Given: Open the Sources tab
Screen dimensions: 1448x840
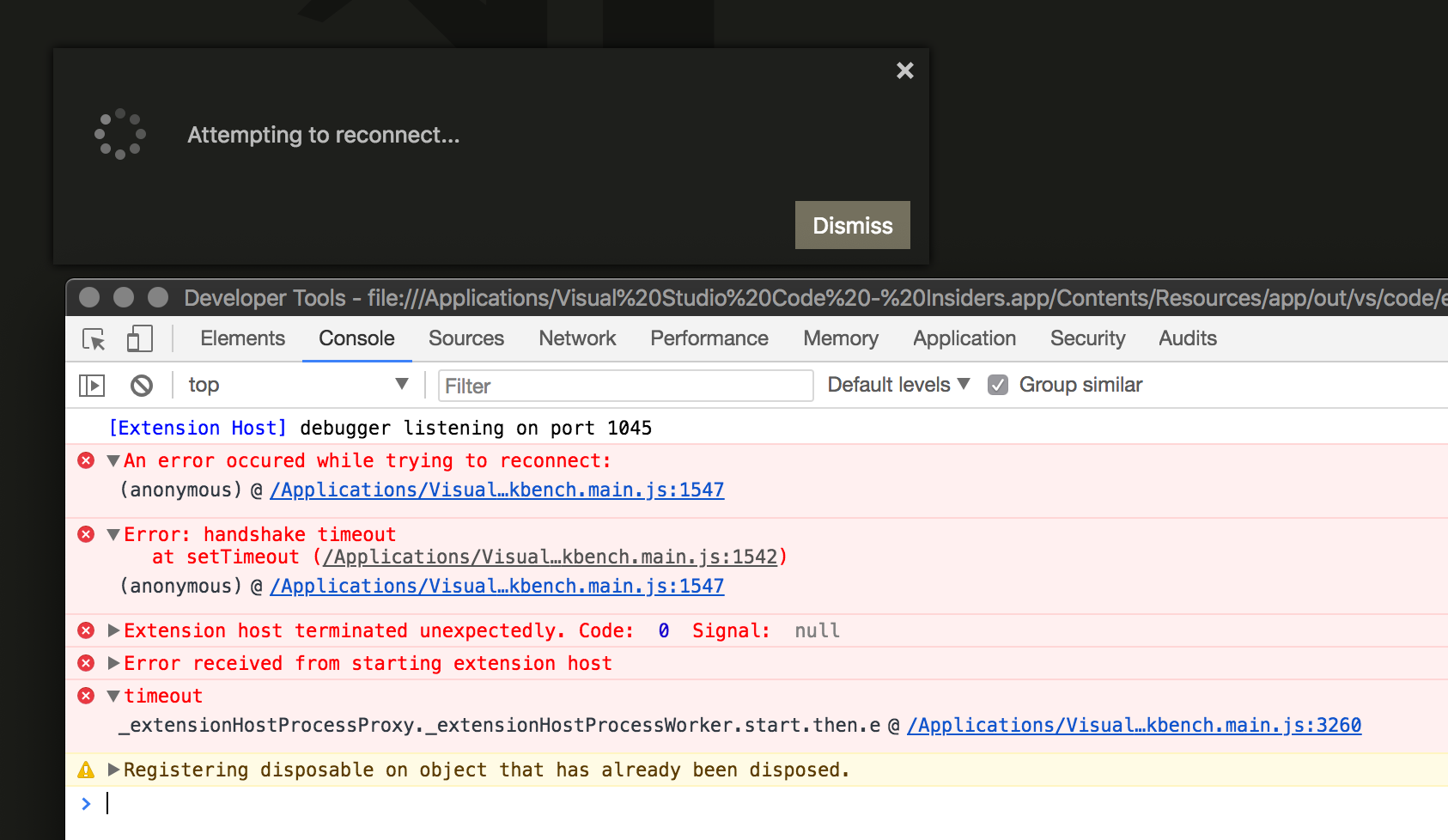Looking at the screenshot, I should [465, 338].
